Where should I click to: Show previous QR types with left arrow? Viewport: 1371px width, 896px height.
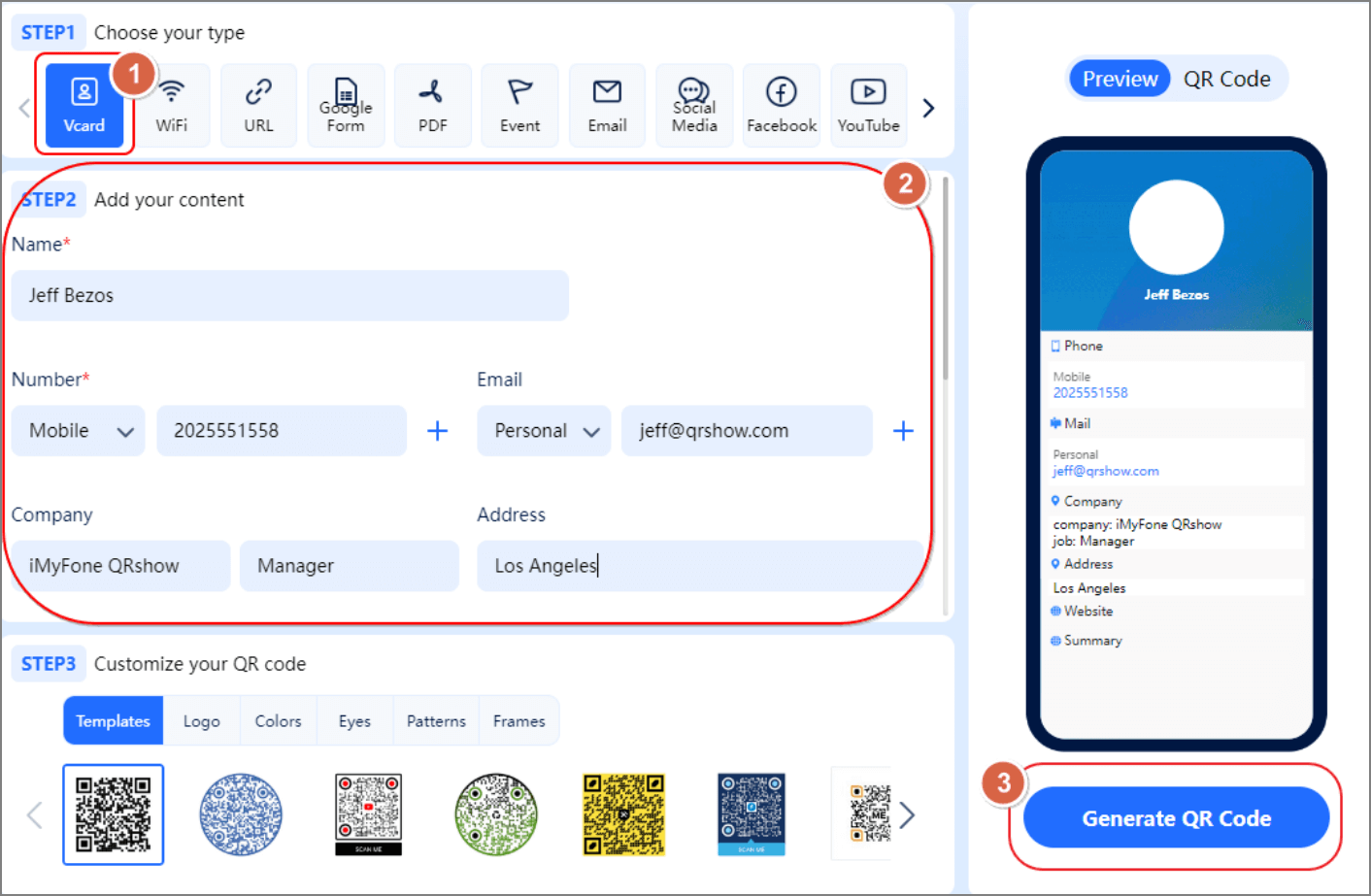pos(24,107)
